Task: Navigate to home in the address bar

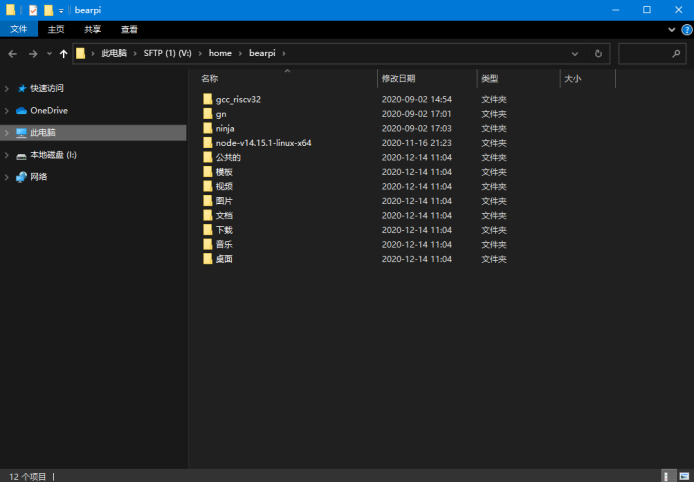Action: [x=220, y=53]
